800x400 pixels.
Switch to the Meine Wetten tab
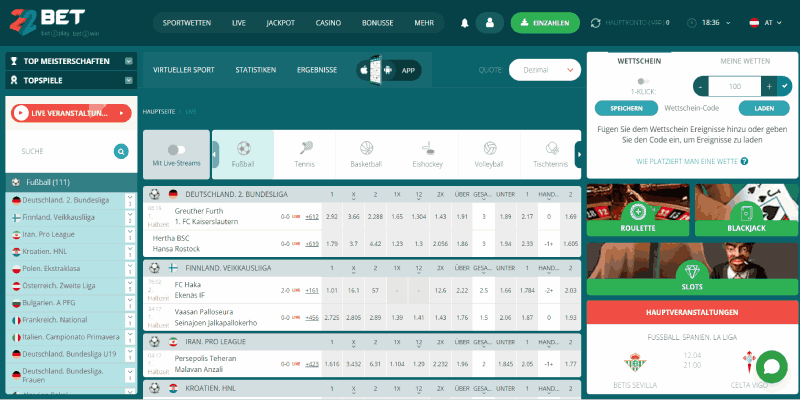tap(745, 61)
